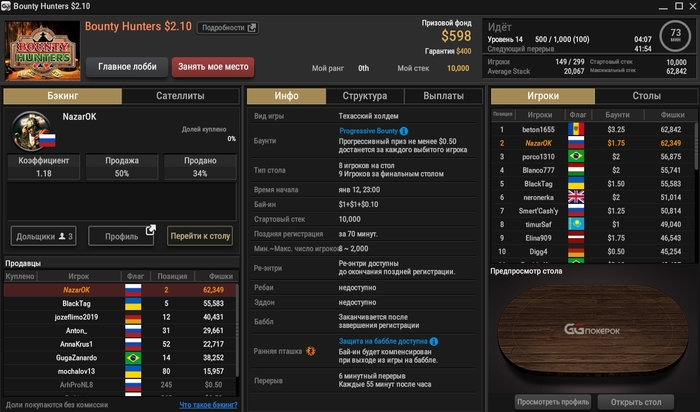Open external link icon on Профиль button
This screenshot has width=700, height=412.
pyautogui.click(x=150, y=230)
